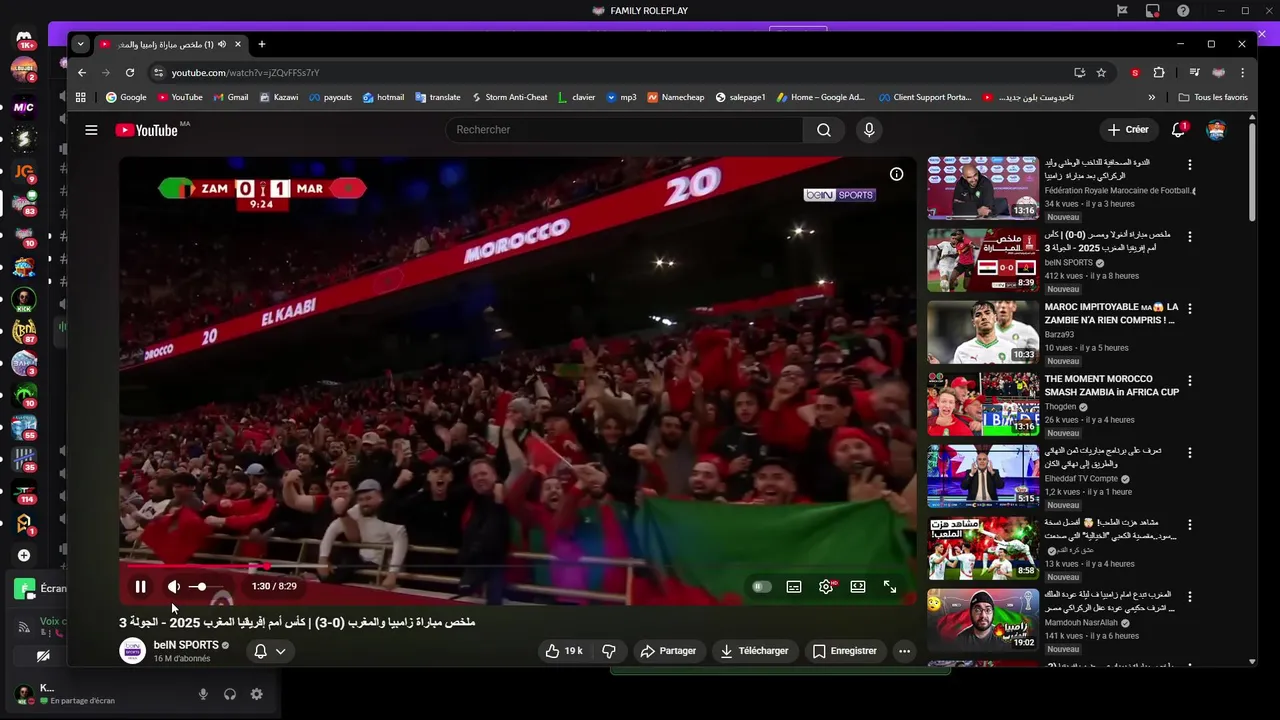This screenshot has height=720, width=1280.
Task: Toggle subtitles in the video player
Action: coord(794,587)
